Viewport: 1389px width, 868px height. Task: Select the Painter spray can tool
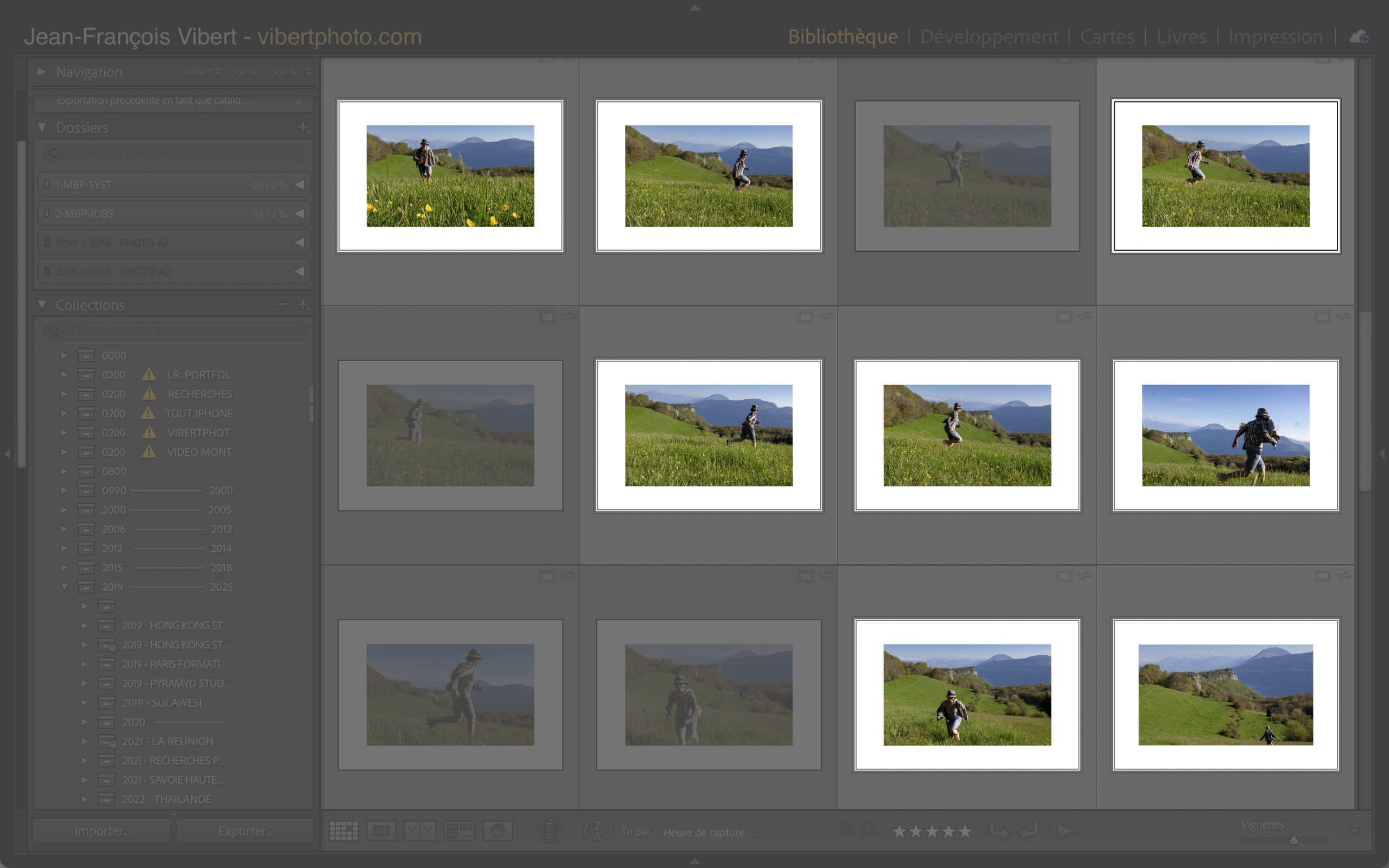[549, 830]
